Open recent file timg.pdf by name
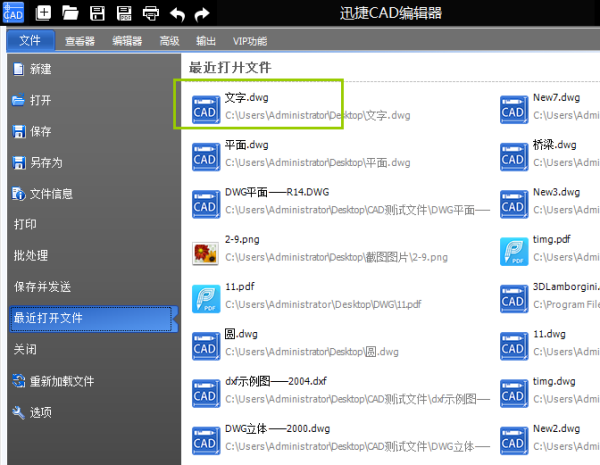 click(x=552, y=240)
